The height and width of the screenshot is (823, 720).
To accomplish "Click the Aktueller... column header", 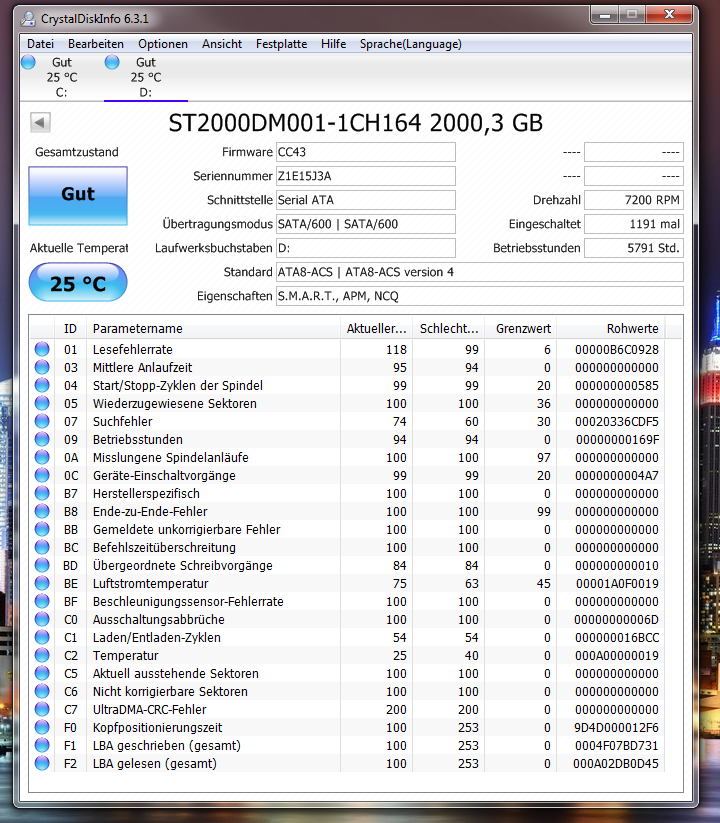I will point(377,329).
